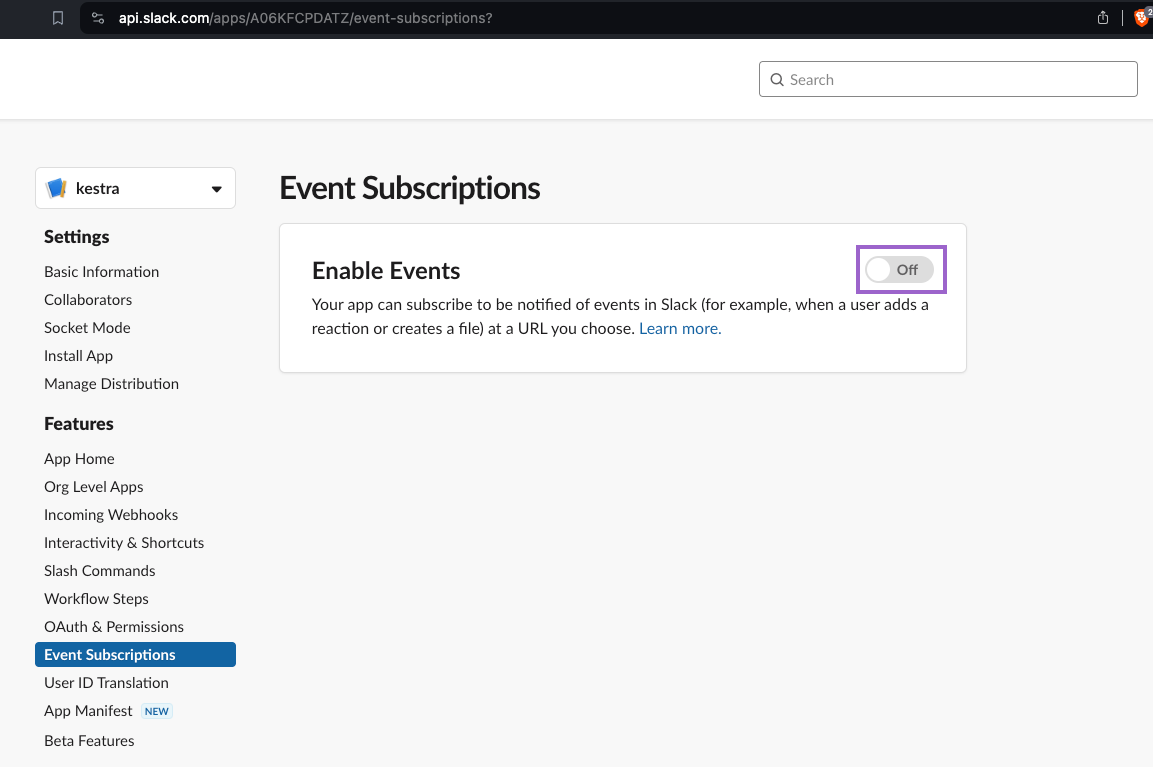Click the Brave shields lion icon
Screen dimensions: 1153x767
[1141, 18]
